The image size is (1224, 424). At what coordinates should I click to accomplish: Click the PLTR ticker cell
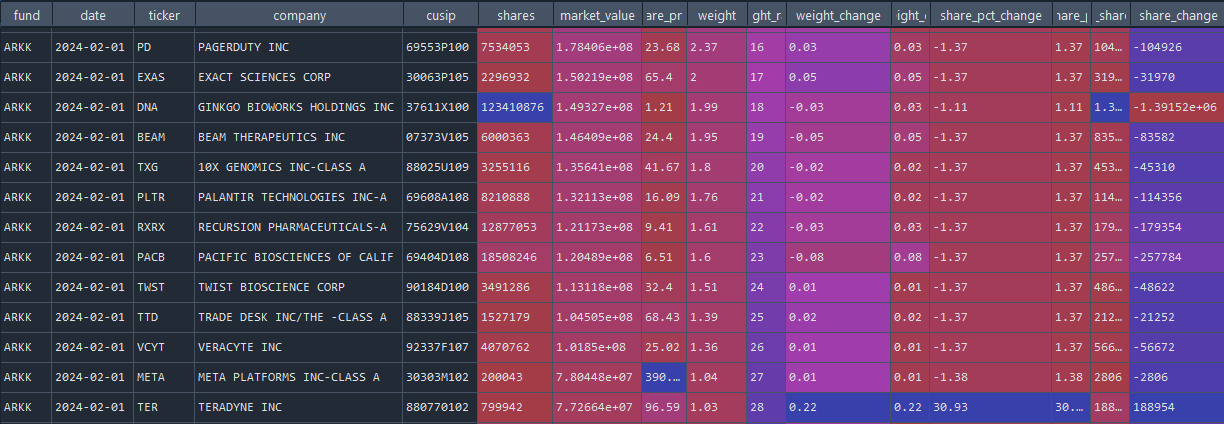point(164,197)
